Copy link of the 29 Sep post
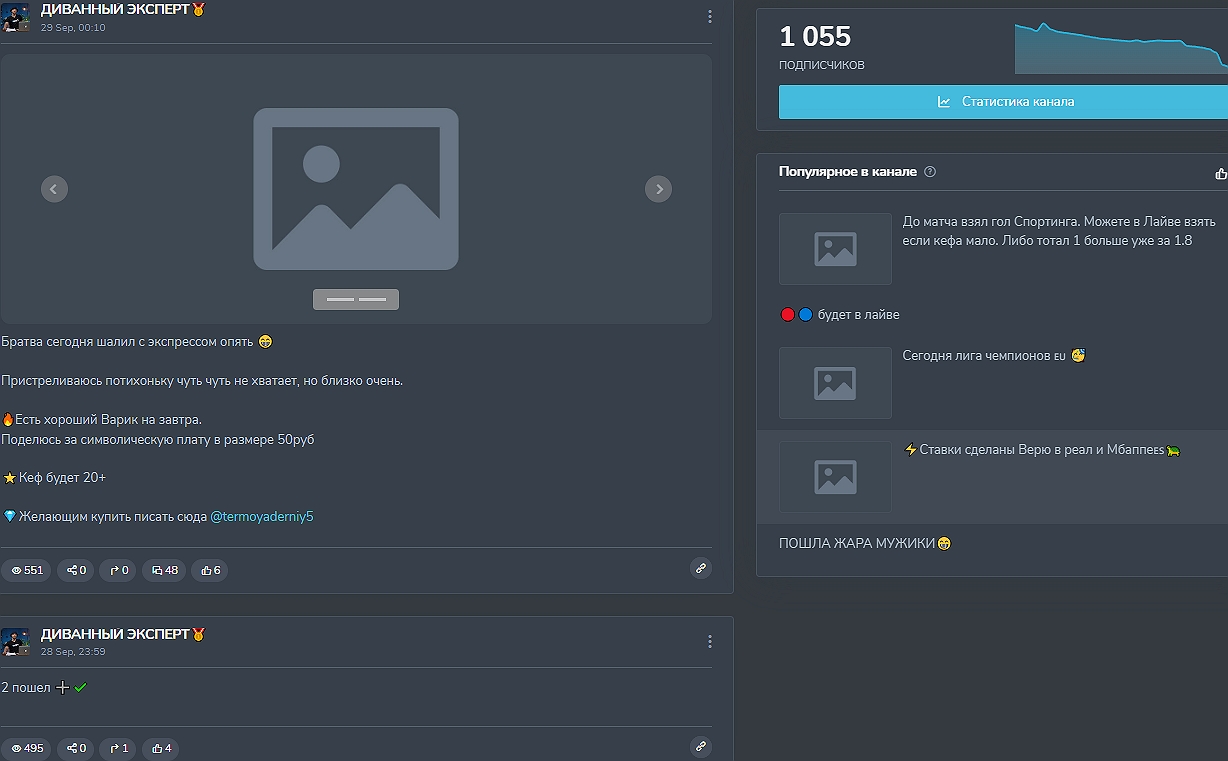 tap(701, 568)
